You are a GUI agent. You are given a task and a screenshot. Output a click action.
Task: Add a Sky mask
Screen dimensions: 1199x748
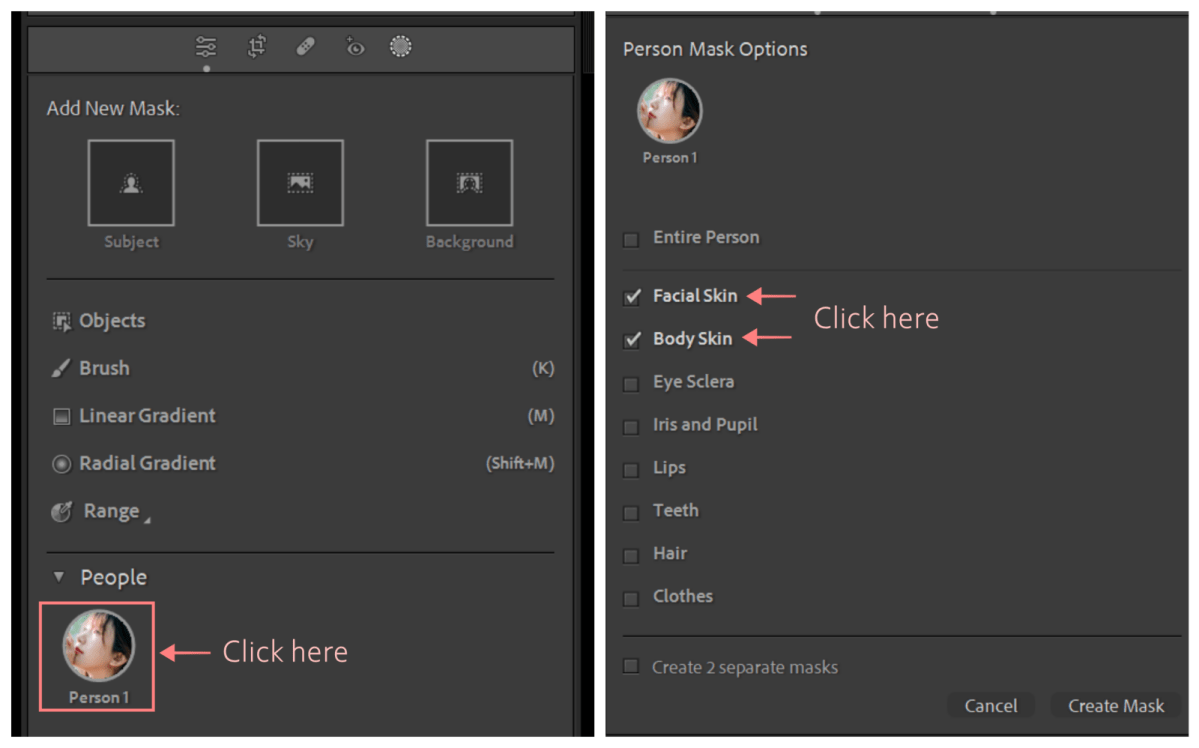coord(300,183)
